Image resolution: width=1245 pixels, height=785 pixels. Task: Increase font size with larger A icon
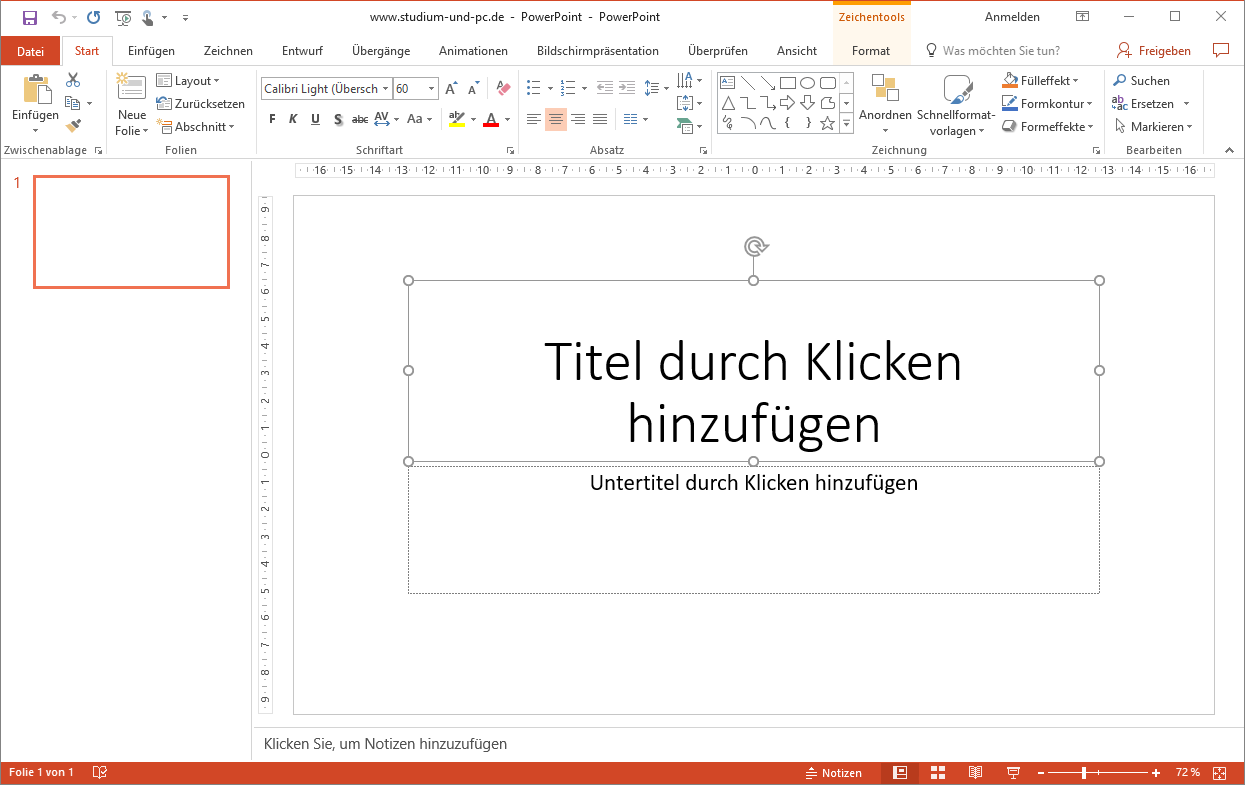[451, 89]
